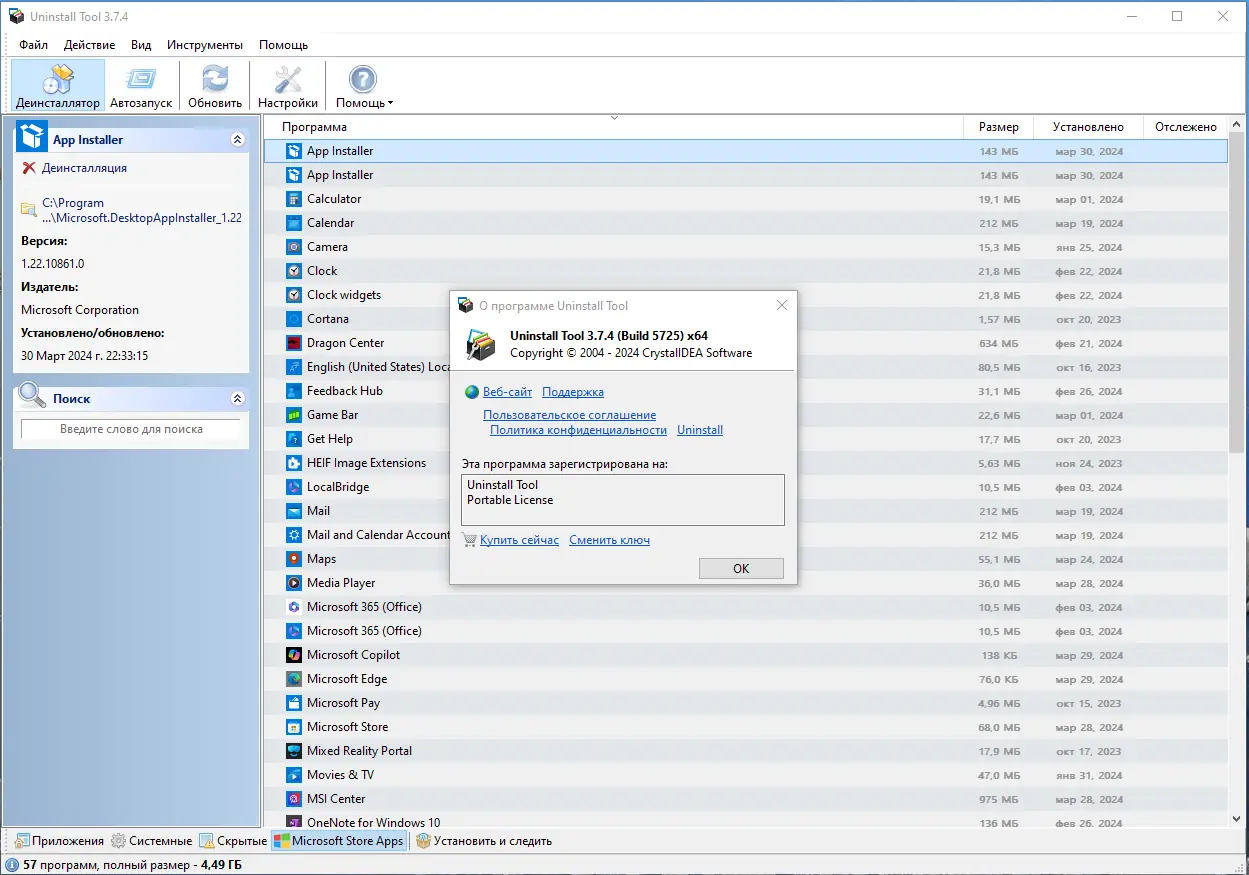1249x875 pixels.
Task: Click the Get Help app icon
Action: pyautogui.click(x=293, y=439)
